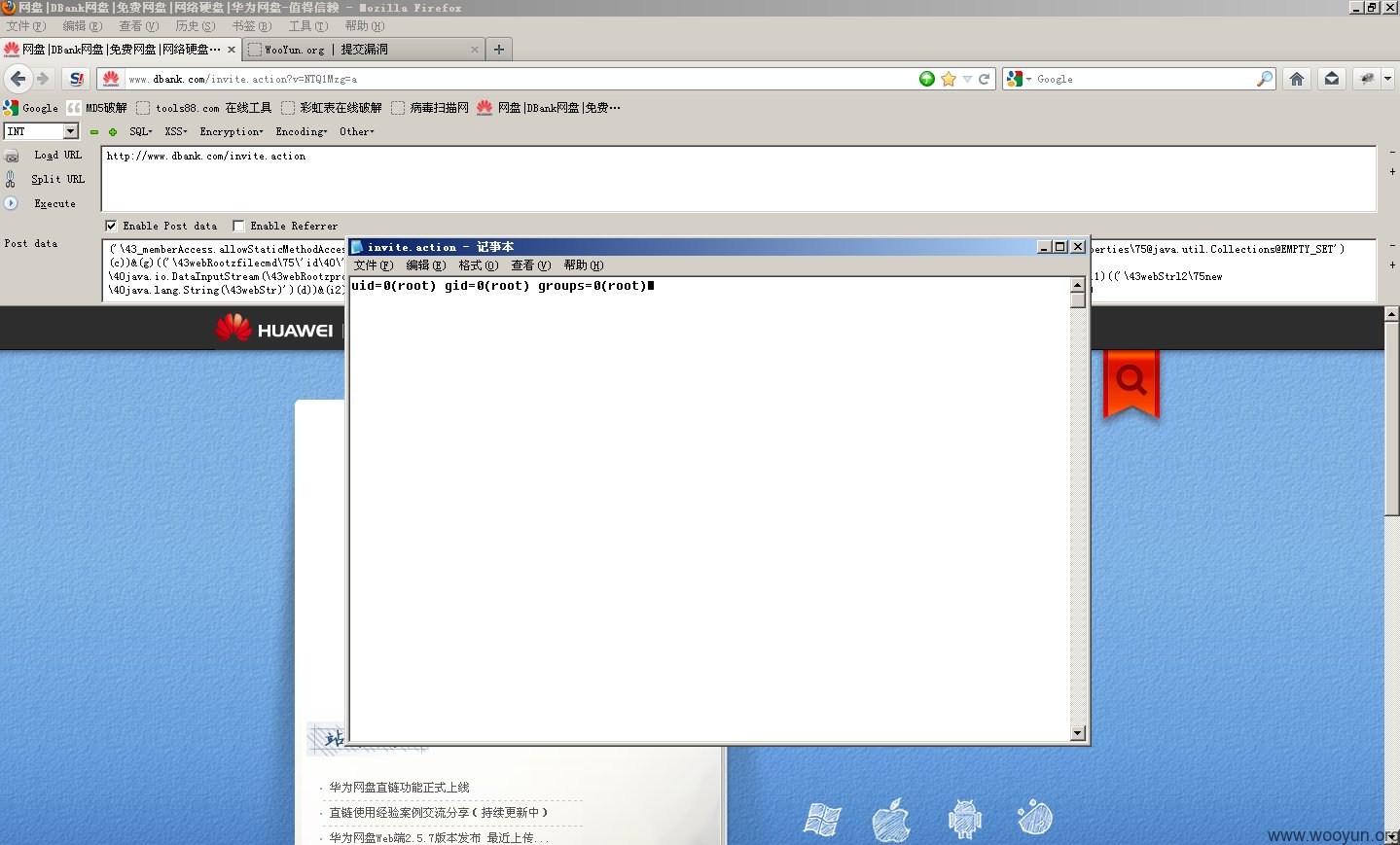Click the Notepad scrollbar up arrow

click(x=1077, y=285)
